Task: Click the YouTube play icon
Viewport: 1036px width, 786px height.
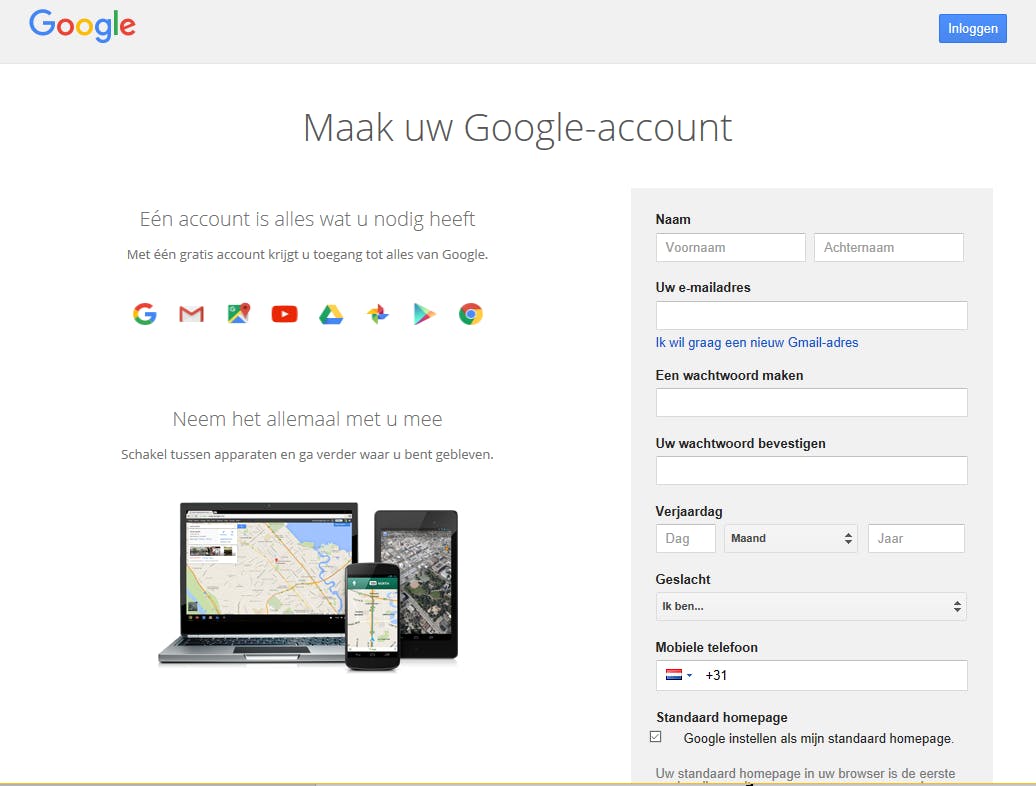Action: [x=285, y=314]
